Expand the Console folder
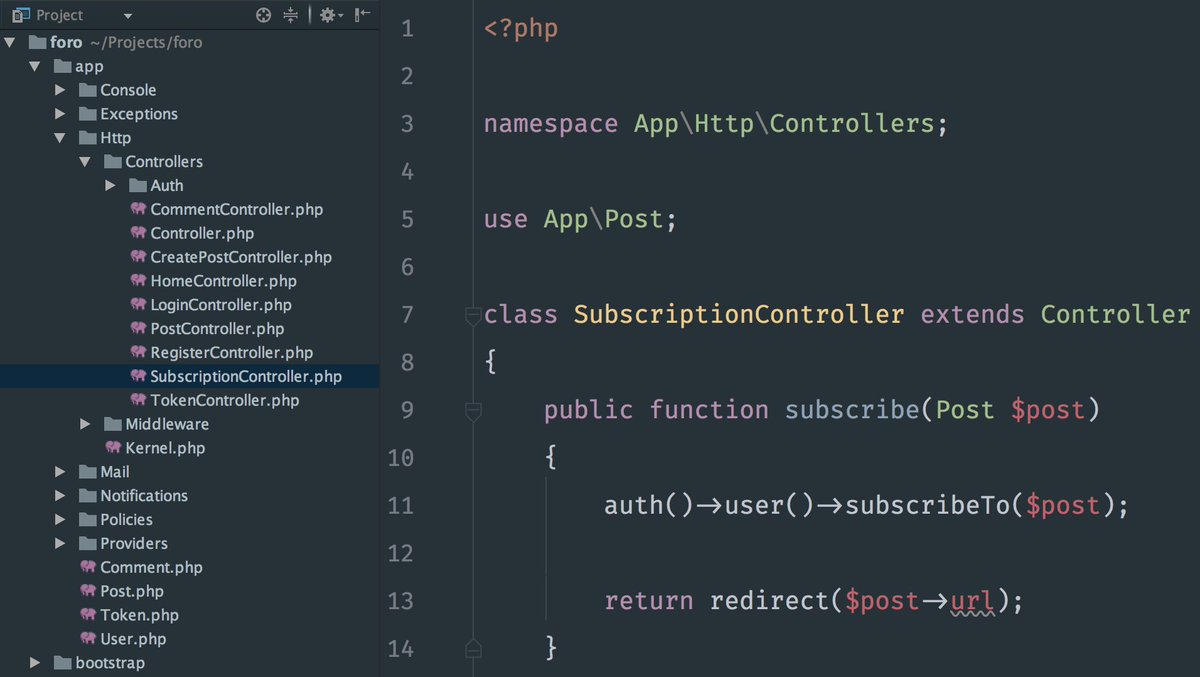The width and height of the screenshot is (1200, 677). (60, 90)
